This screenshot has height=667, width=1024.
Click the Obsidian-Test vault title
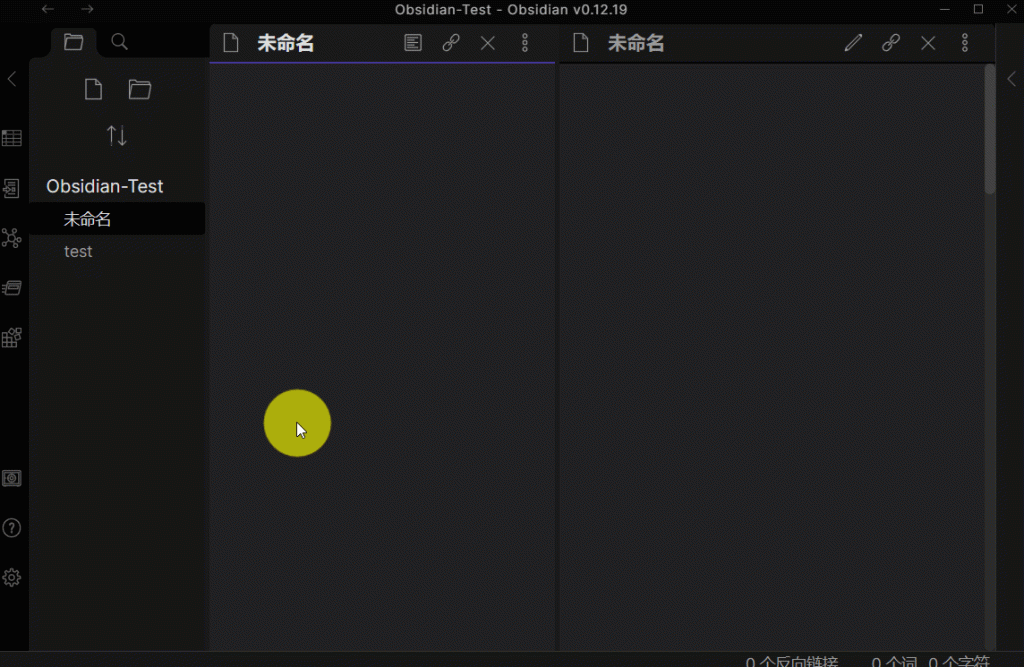104,186
